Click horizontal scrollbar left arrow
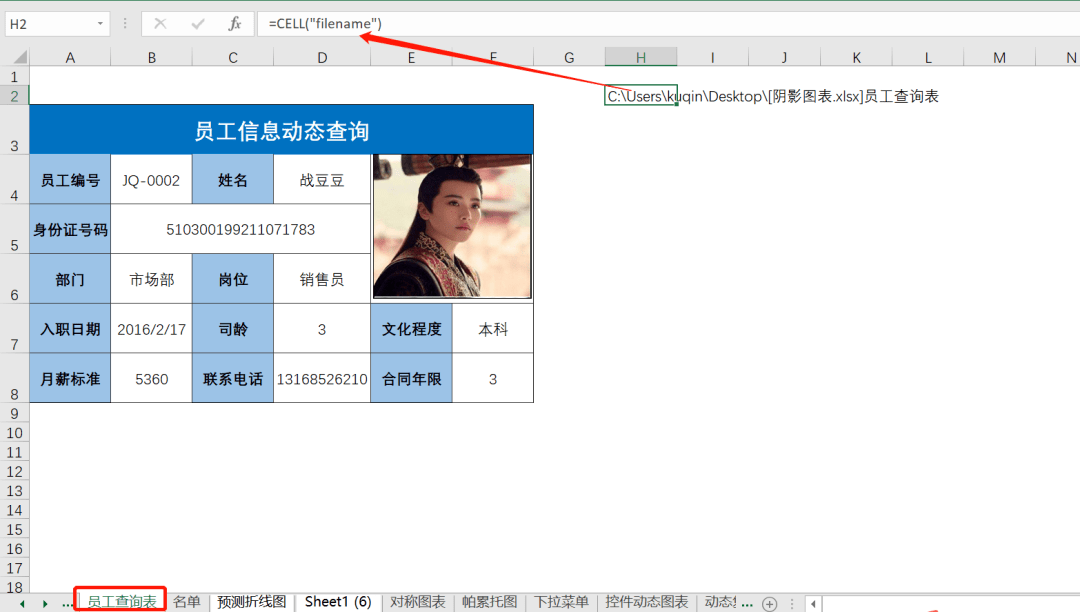 813,604
